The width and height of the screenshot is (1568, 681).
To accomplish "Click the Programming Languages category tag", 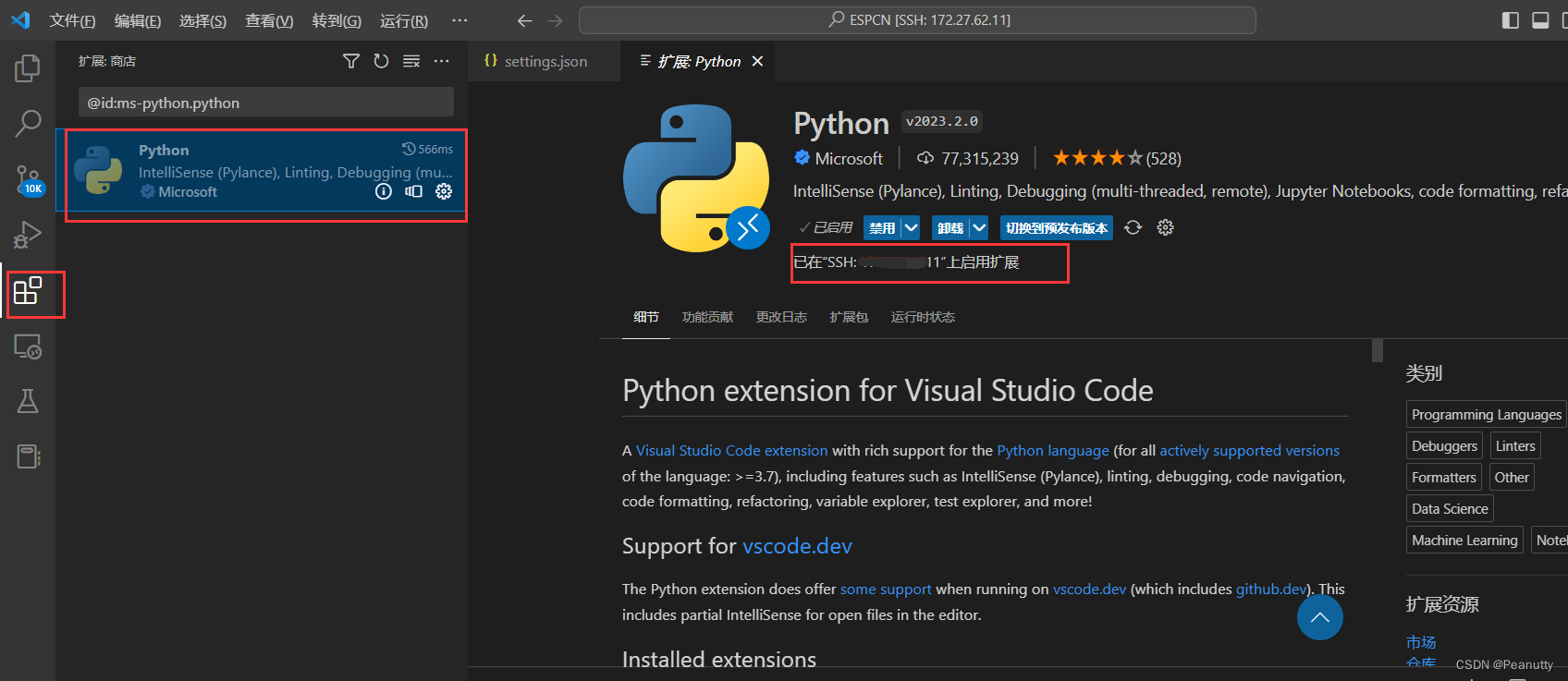I will pos(1487,414).
